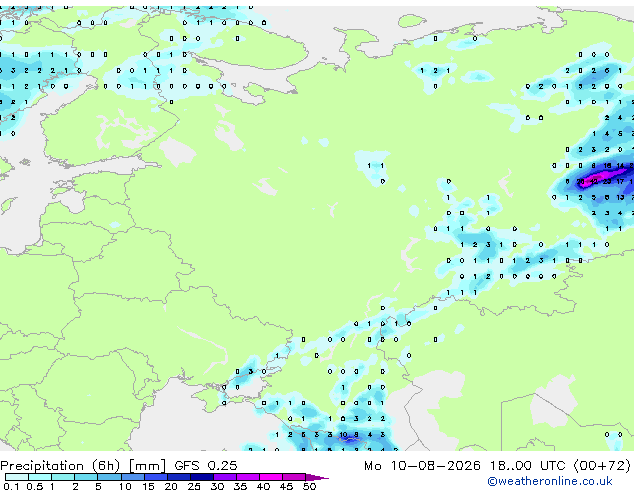Choose the 20–25 mm dark blue swatch
Viewport: 634px width, 490px height.
click(179, 477)
